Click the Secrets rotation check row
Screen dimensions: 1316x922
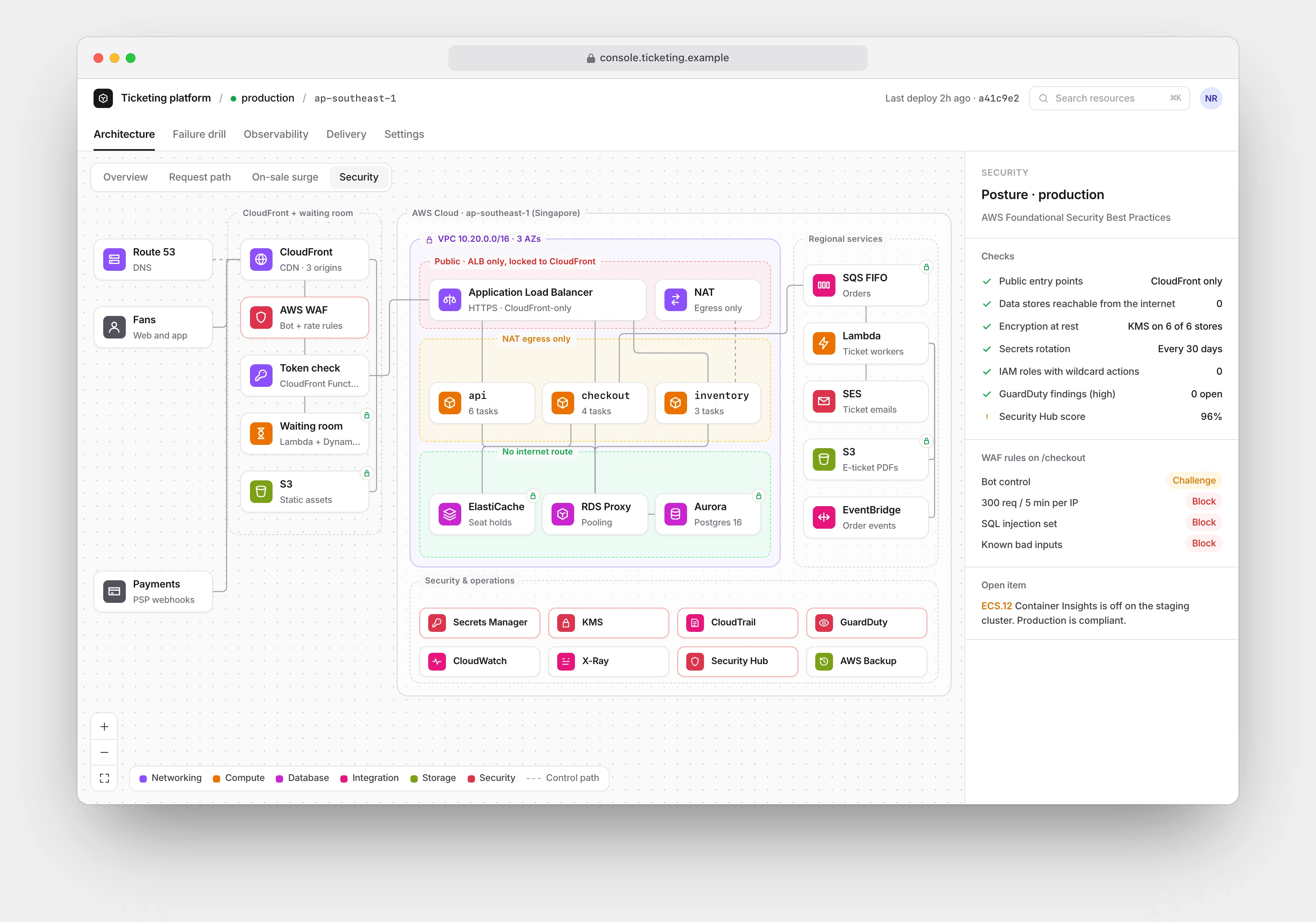pyautogui.click(x=1102, y=349)
